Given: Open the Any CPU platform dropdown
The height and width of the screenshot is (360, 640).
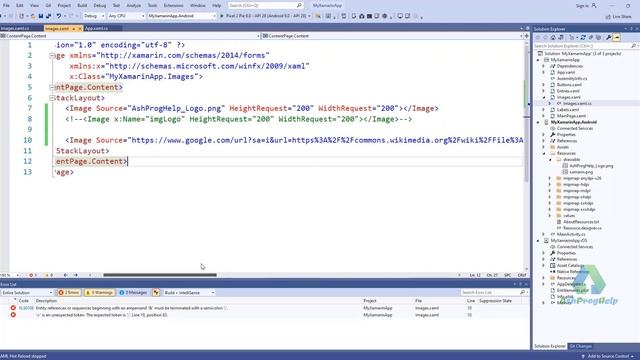Looking at the screenshot, I should point(126,16).
